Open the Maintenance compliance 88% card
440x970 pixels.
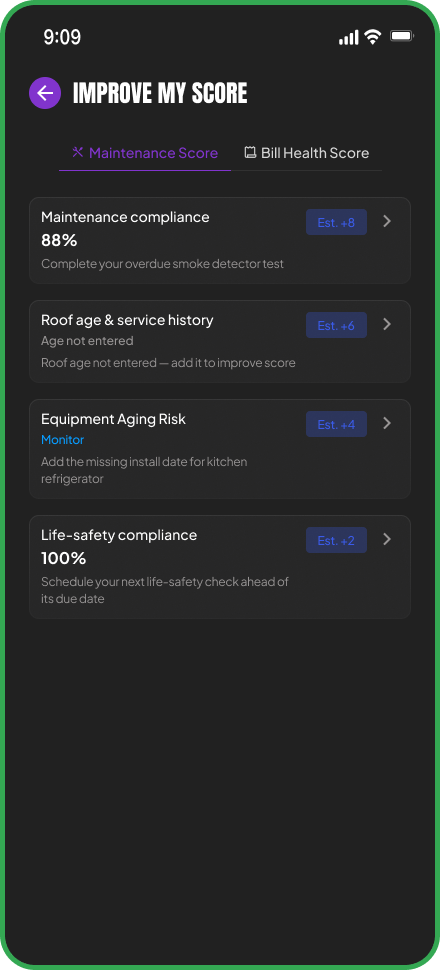click(x=220, y=241)
